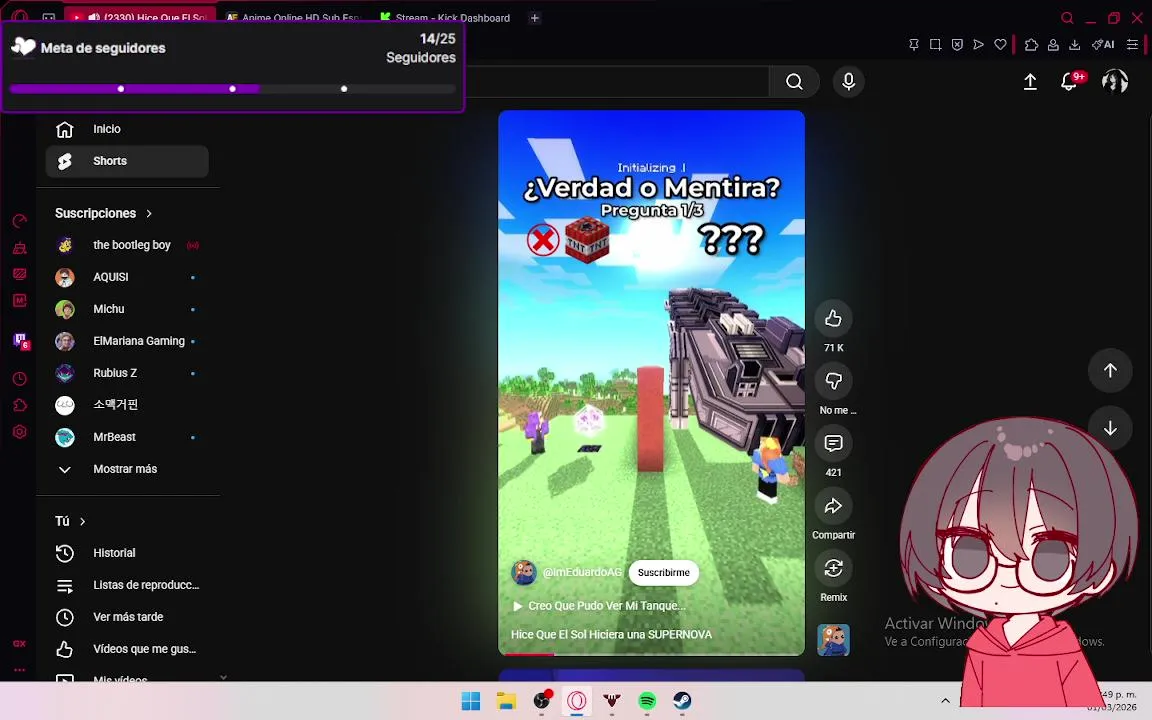Like the Short with the thumbs-up
The image size is (1152, 720).
(833, 318)
